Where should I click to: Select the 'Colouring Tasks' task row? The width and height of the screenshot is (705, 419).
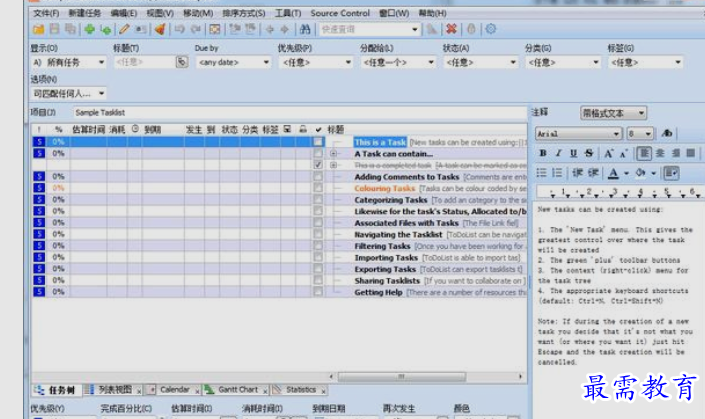pyautogui.click(x=279, y=188)
